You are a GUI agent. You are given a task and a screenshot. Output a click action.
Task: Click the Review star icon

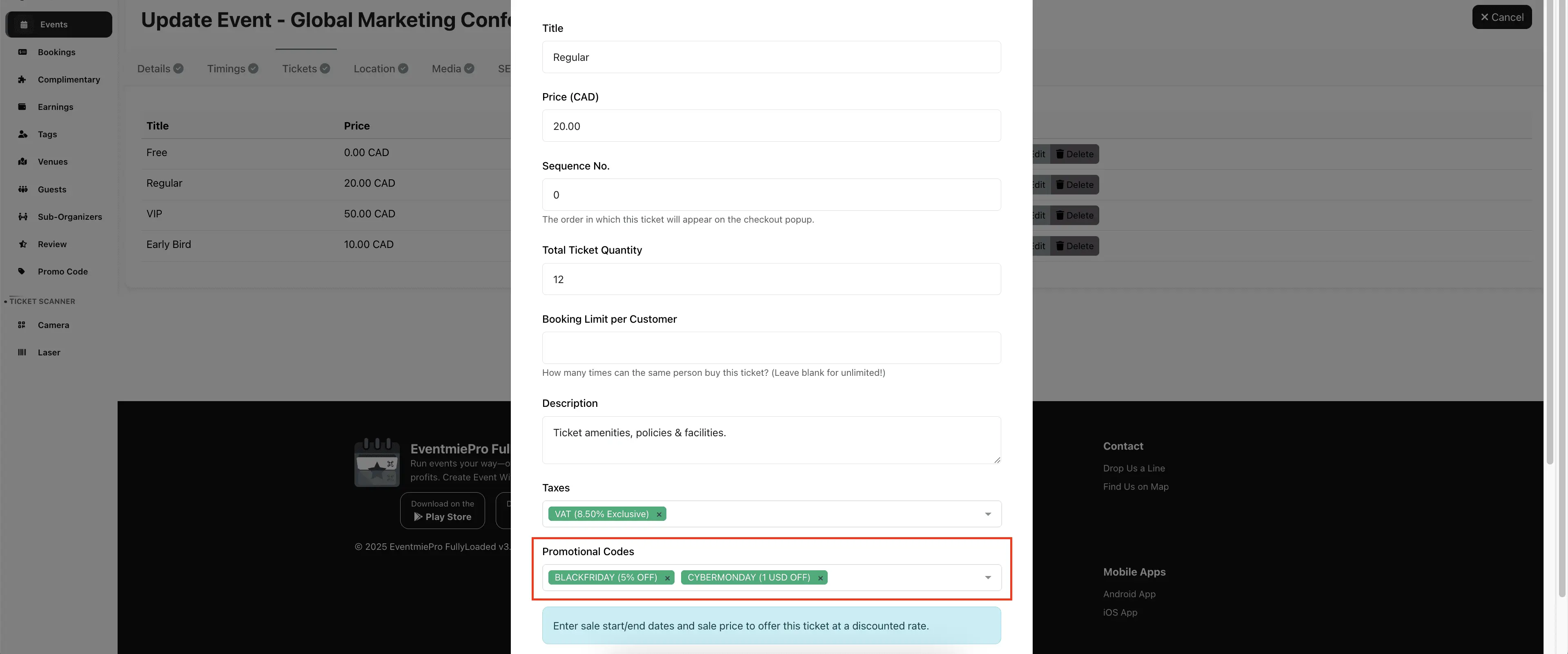[22, 244]
